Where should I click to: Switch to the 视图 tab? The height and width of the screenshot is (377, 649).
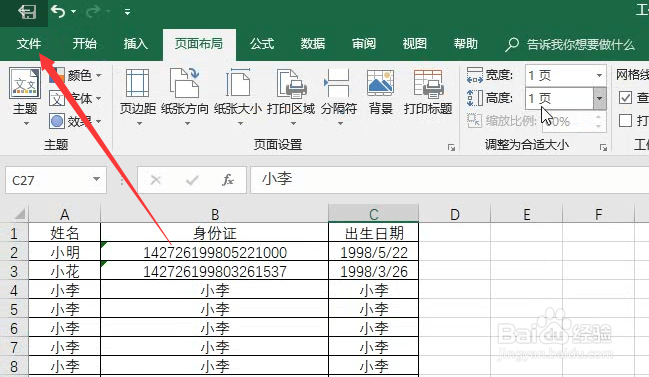[x=414, y=43]
